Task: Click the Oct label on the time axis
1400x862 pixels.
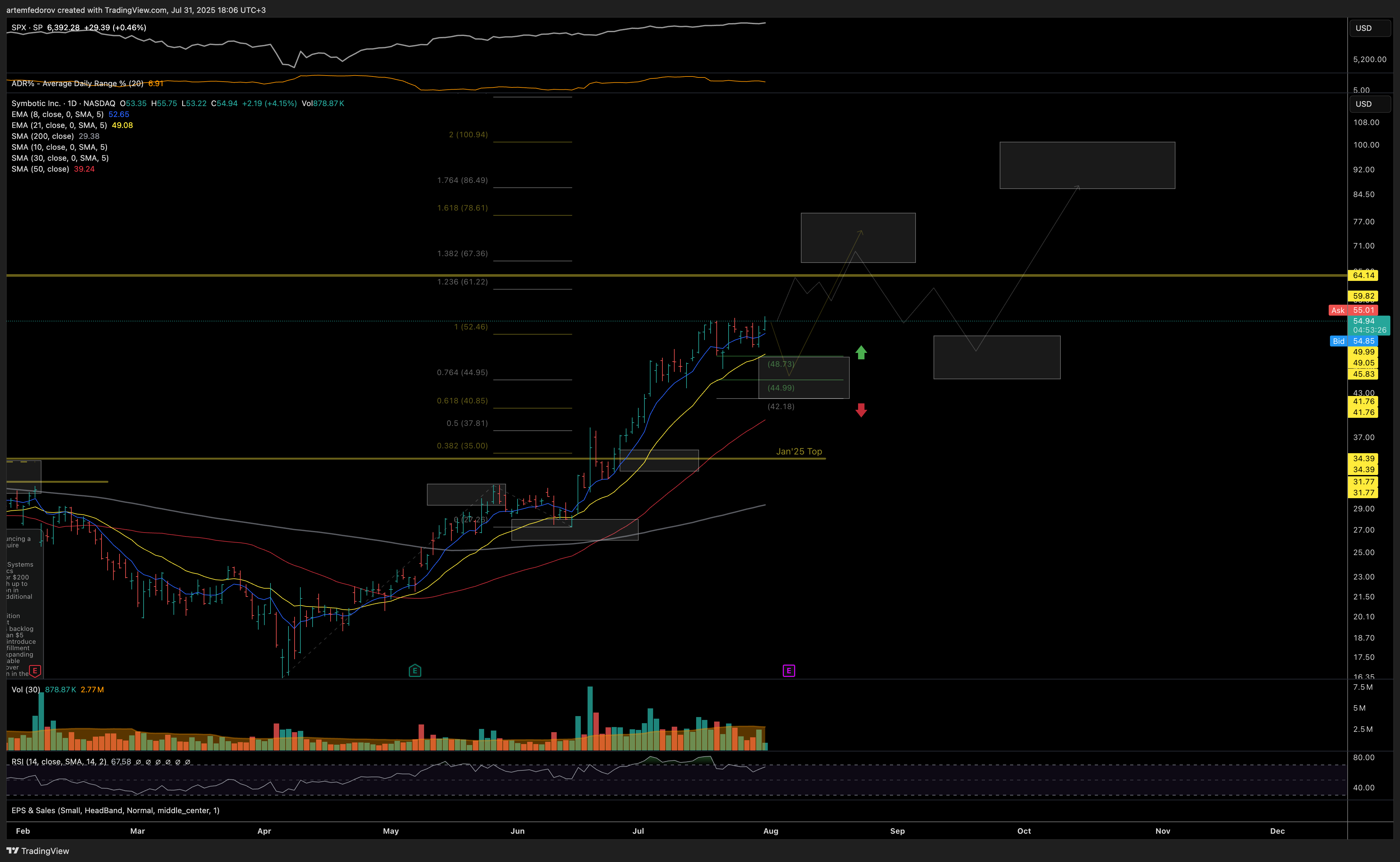Action: coord(1024,831)
